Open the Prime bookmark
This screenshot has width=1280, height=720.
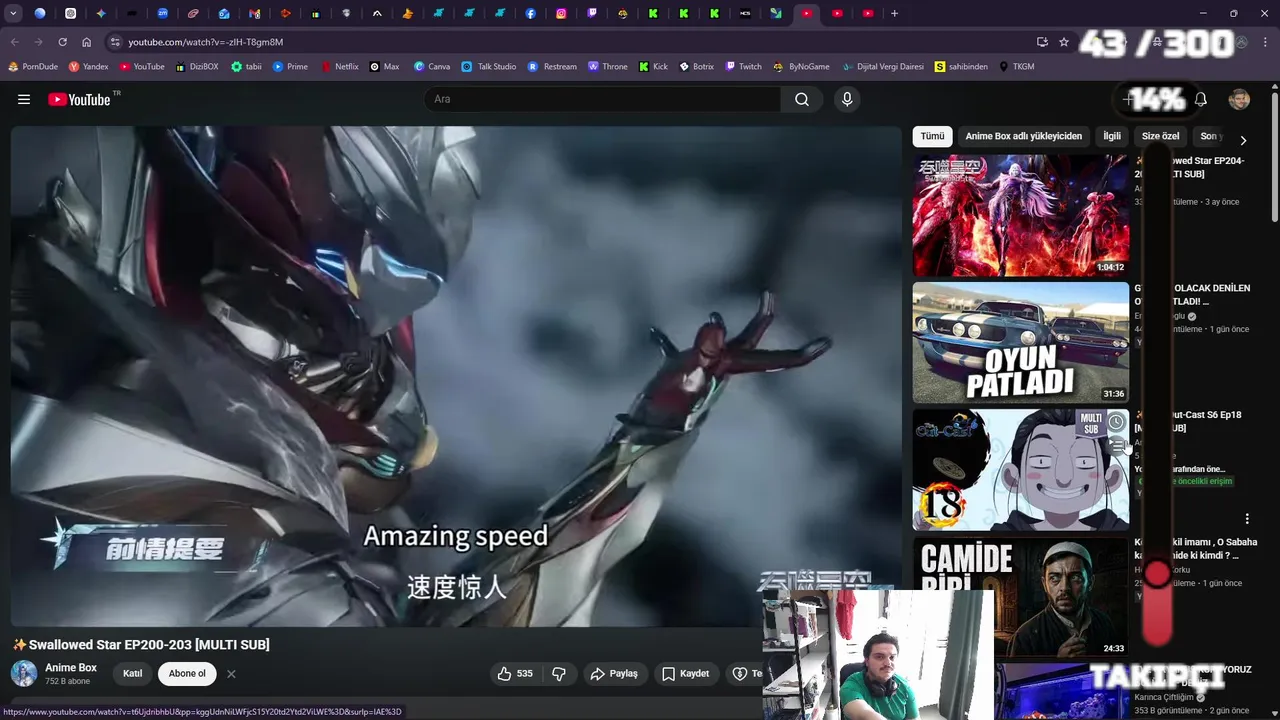[x=290, y=66]
